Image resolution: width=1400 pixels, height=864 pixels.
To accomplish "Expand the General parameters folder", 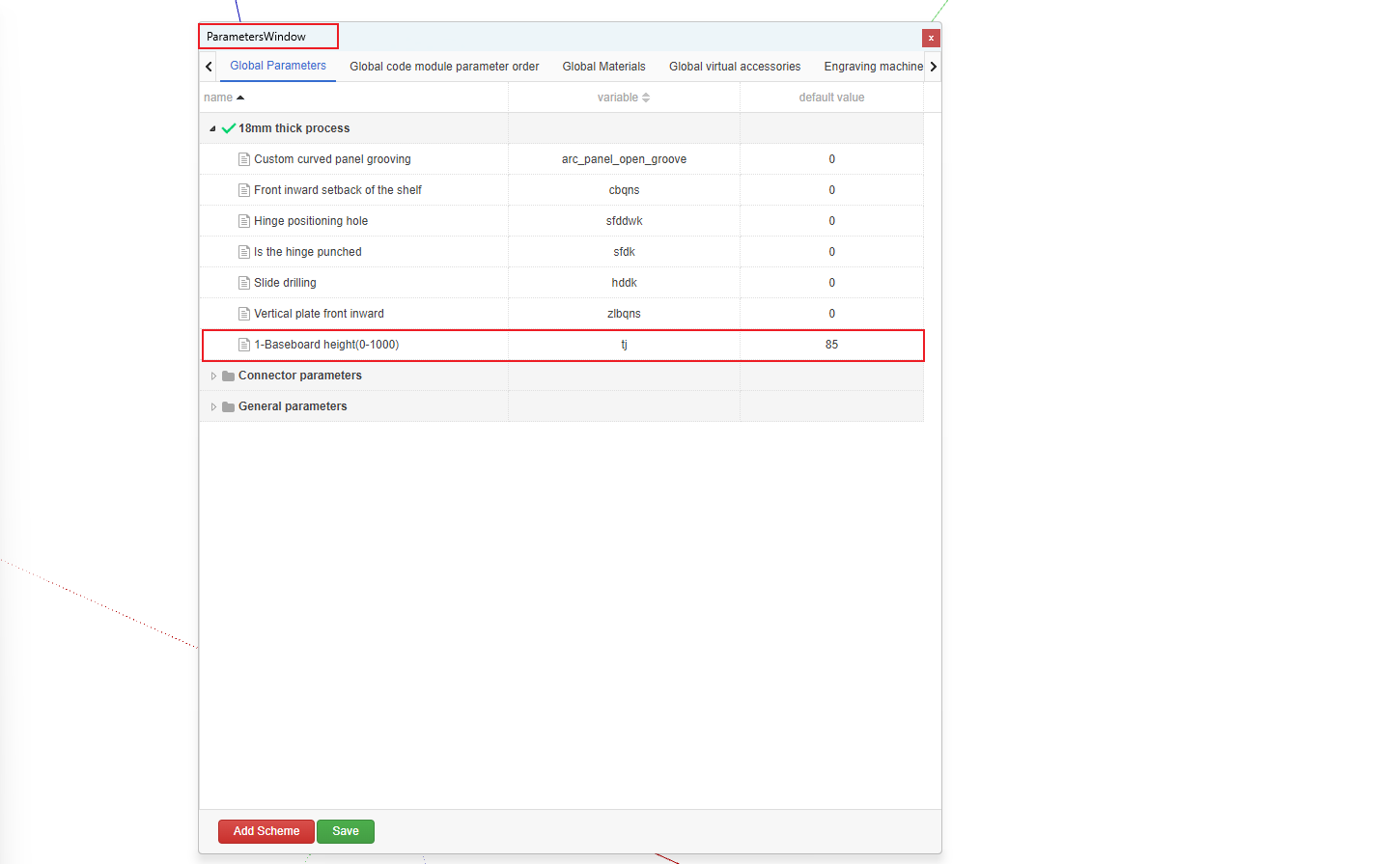I will 213,406.
